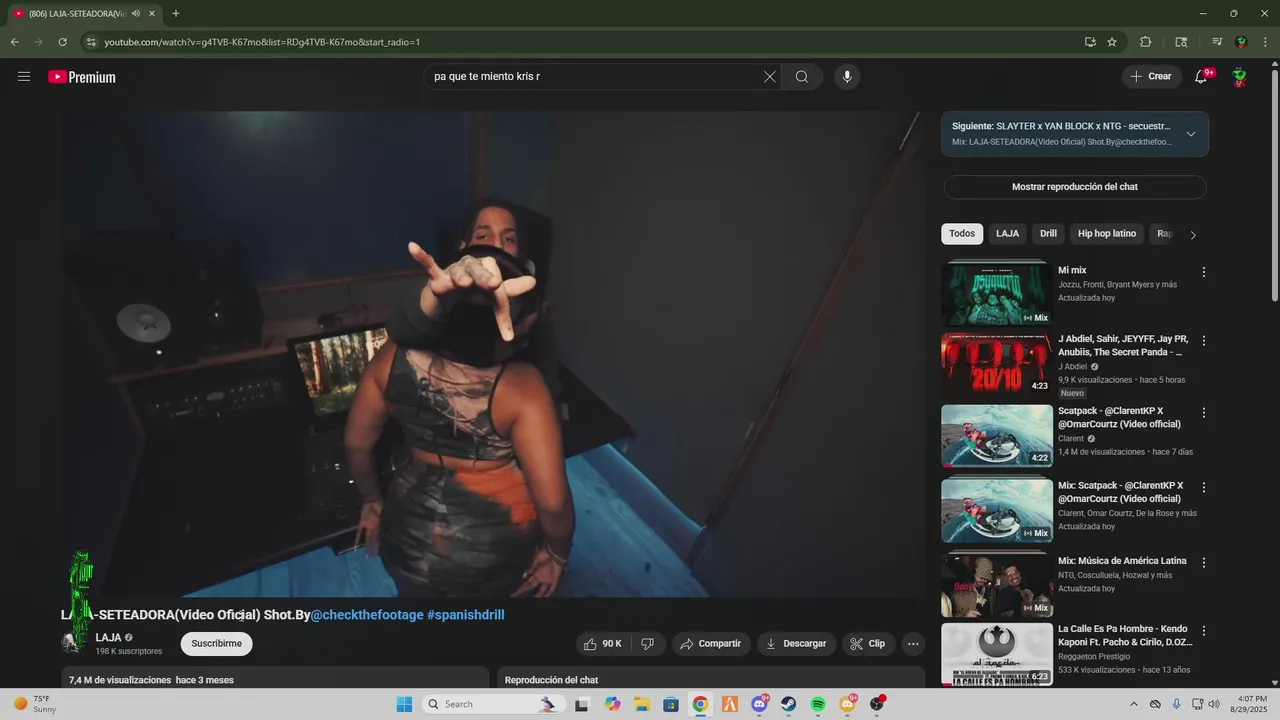Screen dimensions: 1280x720
Task: Open Windows Start menu
Action: [x=404, y=704]
